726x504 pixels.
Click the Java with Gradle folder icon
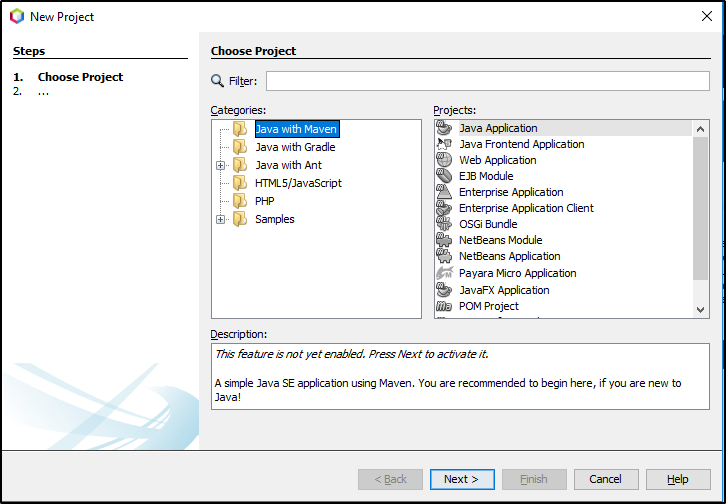[240, 147]
